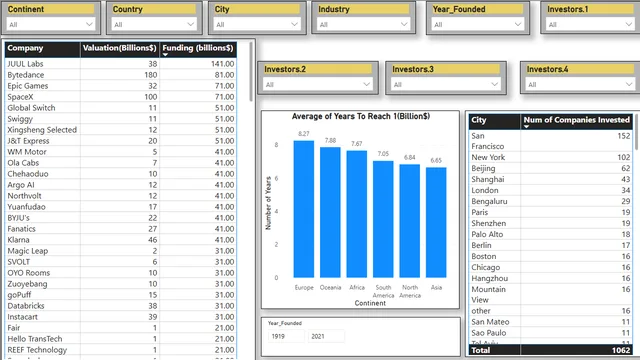Select Bengaluru in the city table
The width and height of the screenshot is (640, 360).
tap(551, 201)
